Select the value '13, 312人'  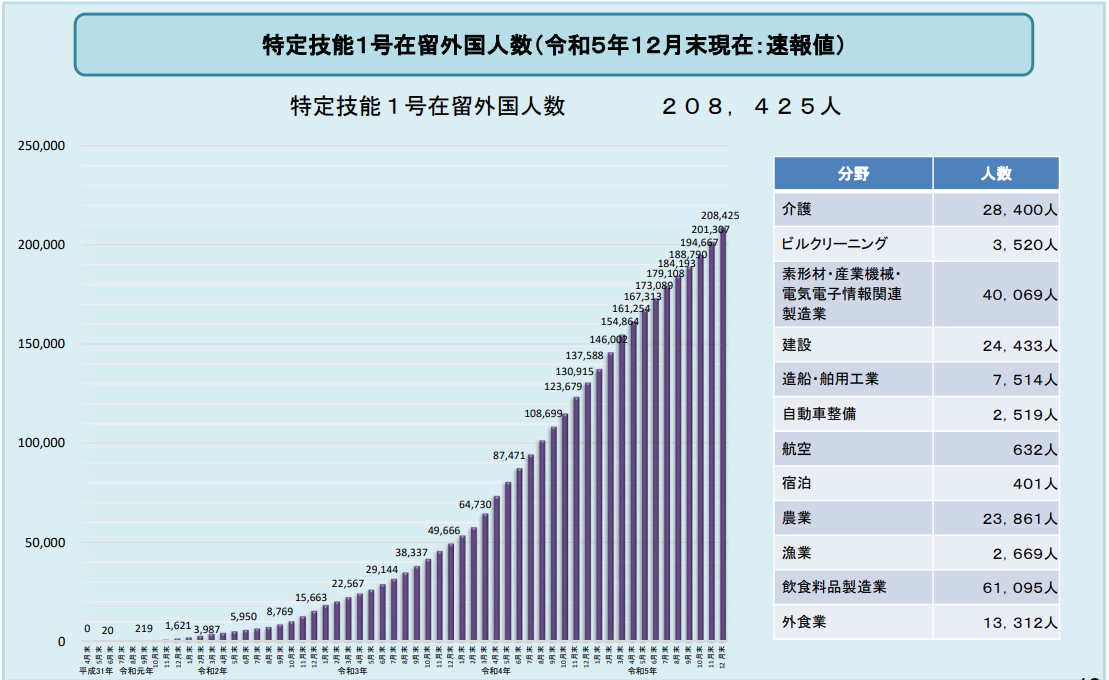tap(1019, 623)
